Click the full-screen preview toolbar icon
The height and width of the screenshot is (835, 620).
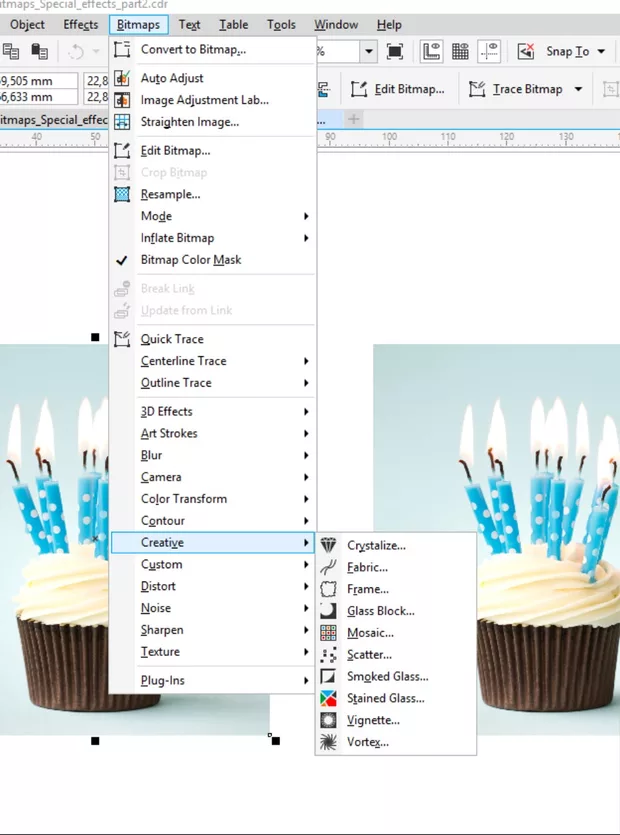[x=395, y=51]
